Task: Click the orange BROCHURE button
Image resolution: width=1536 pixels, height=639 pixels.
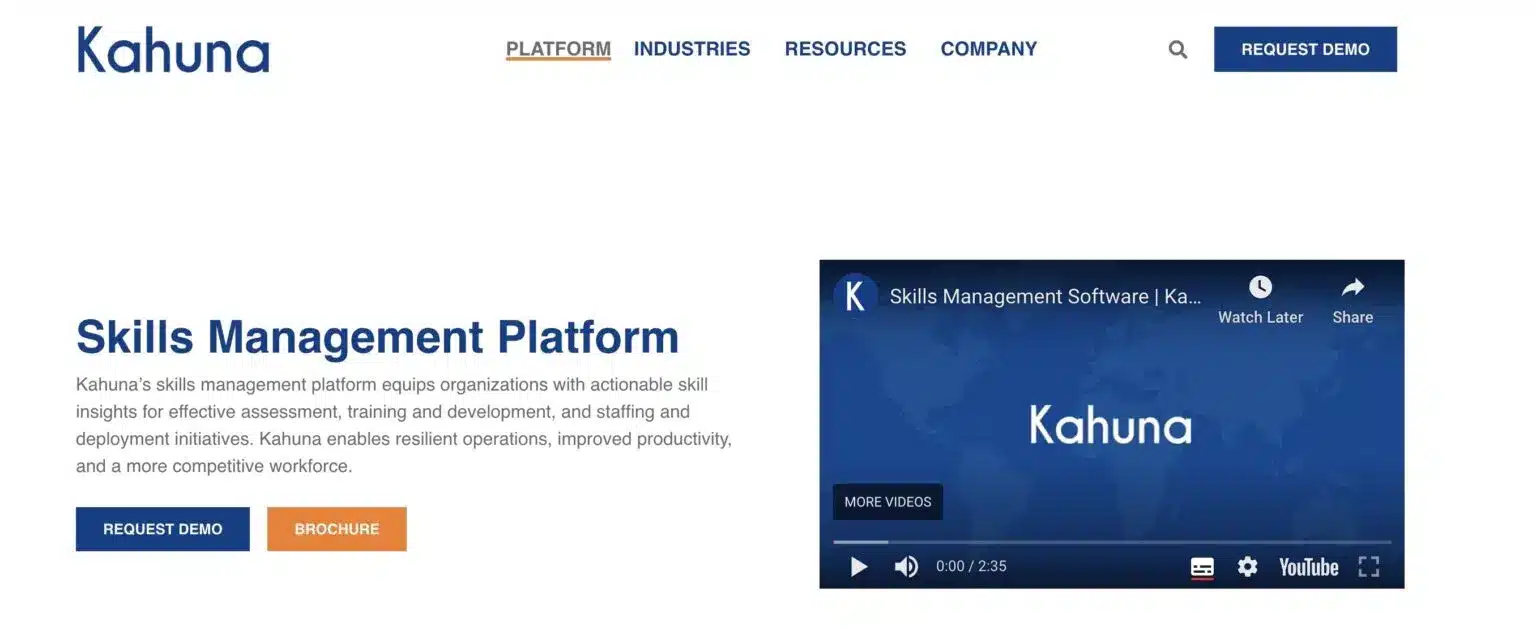Action: coord(337,529)
